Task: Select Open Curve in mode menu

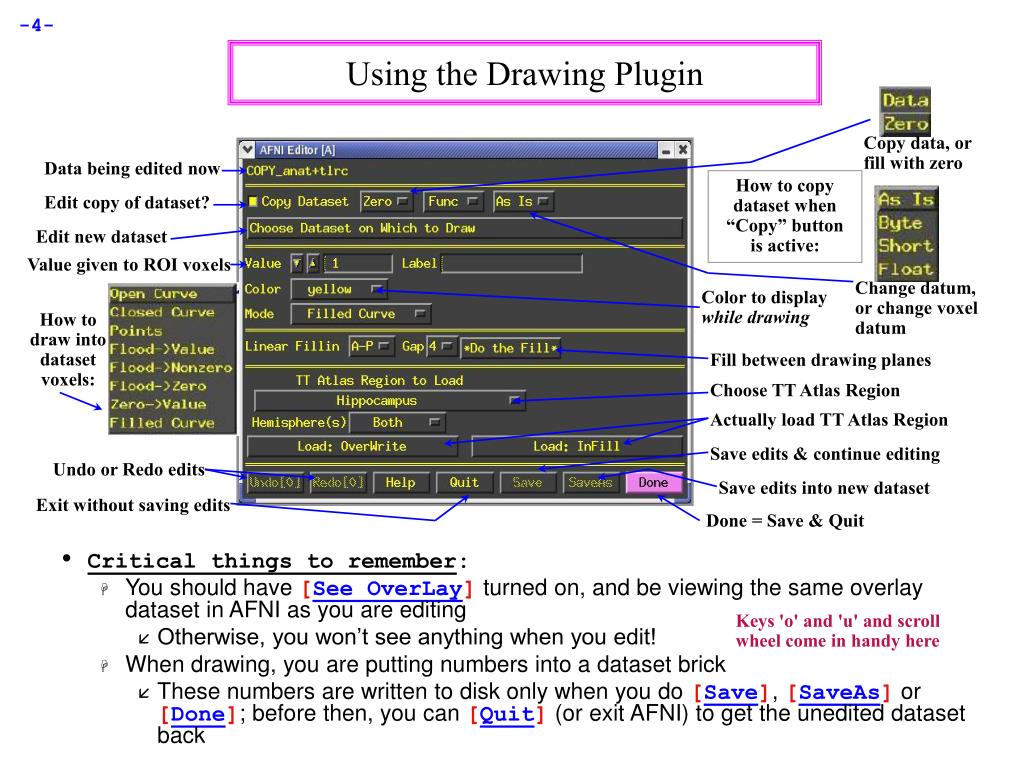Action: point(172,294)
